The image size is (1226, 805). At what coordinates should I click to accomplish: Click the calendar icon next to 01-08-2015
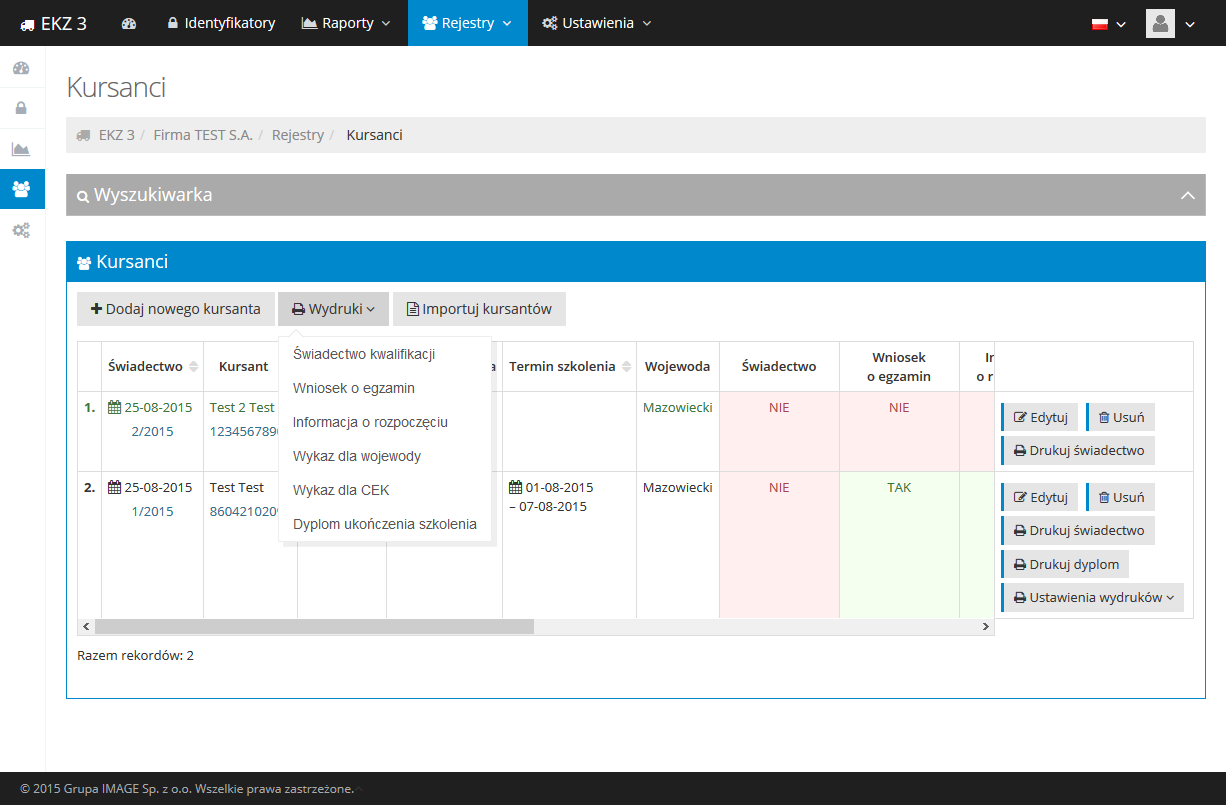tap(515, 488)
